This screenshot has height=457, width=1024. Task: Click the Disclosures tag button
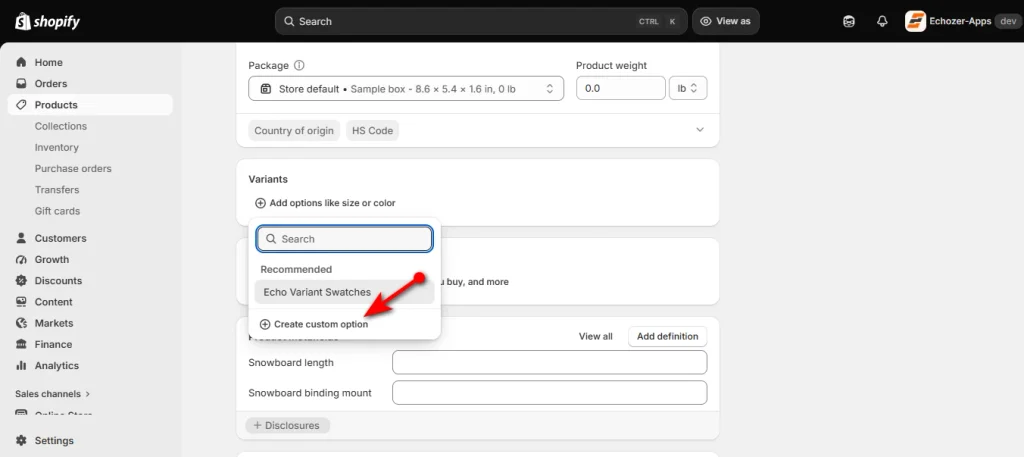pyautogui.click(x=287, y=426)
